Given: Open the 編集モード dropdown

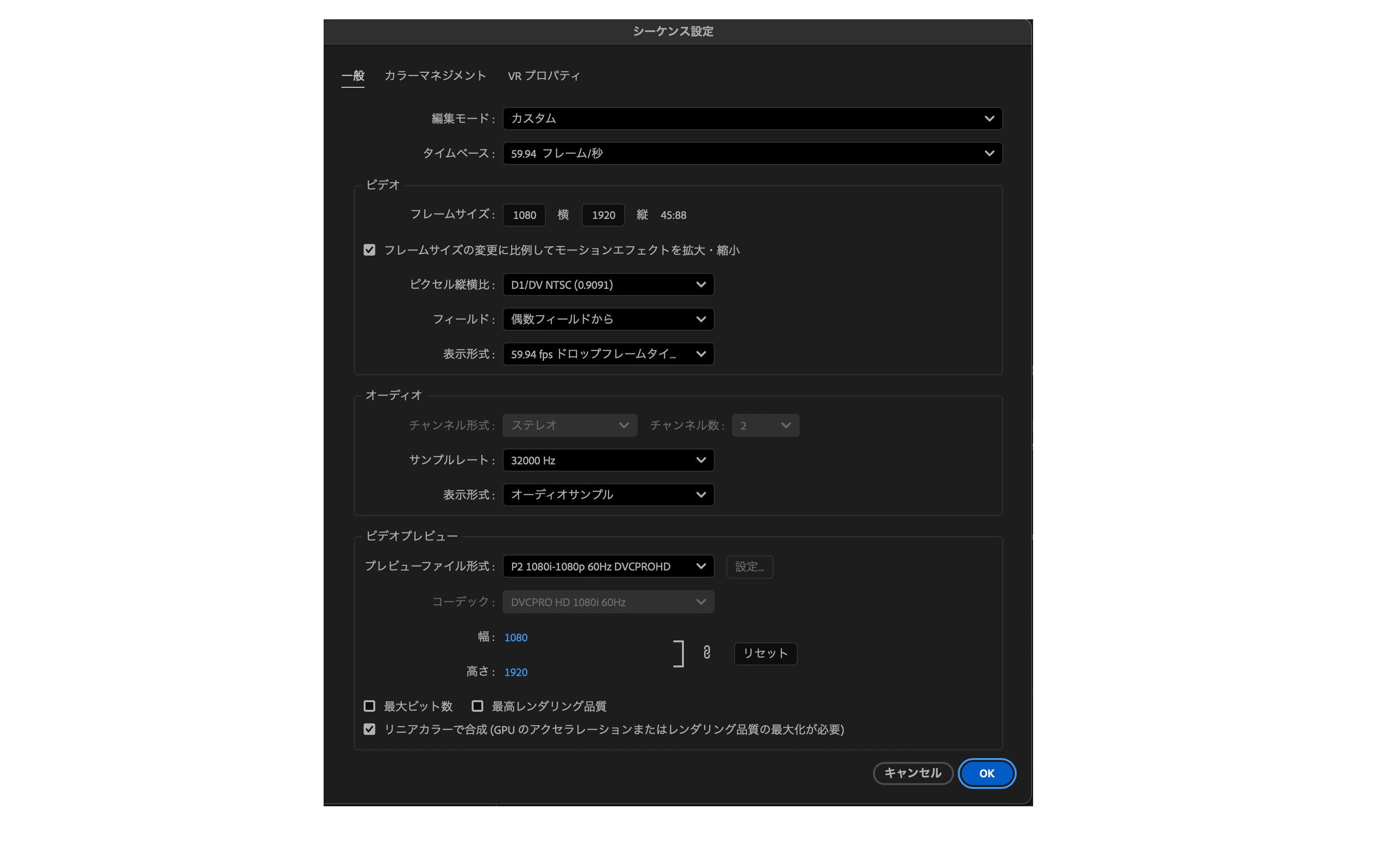Looking at the screenshot, I should tap(752, 119).
